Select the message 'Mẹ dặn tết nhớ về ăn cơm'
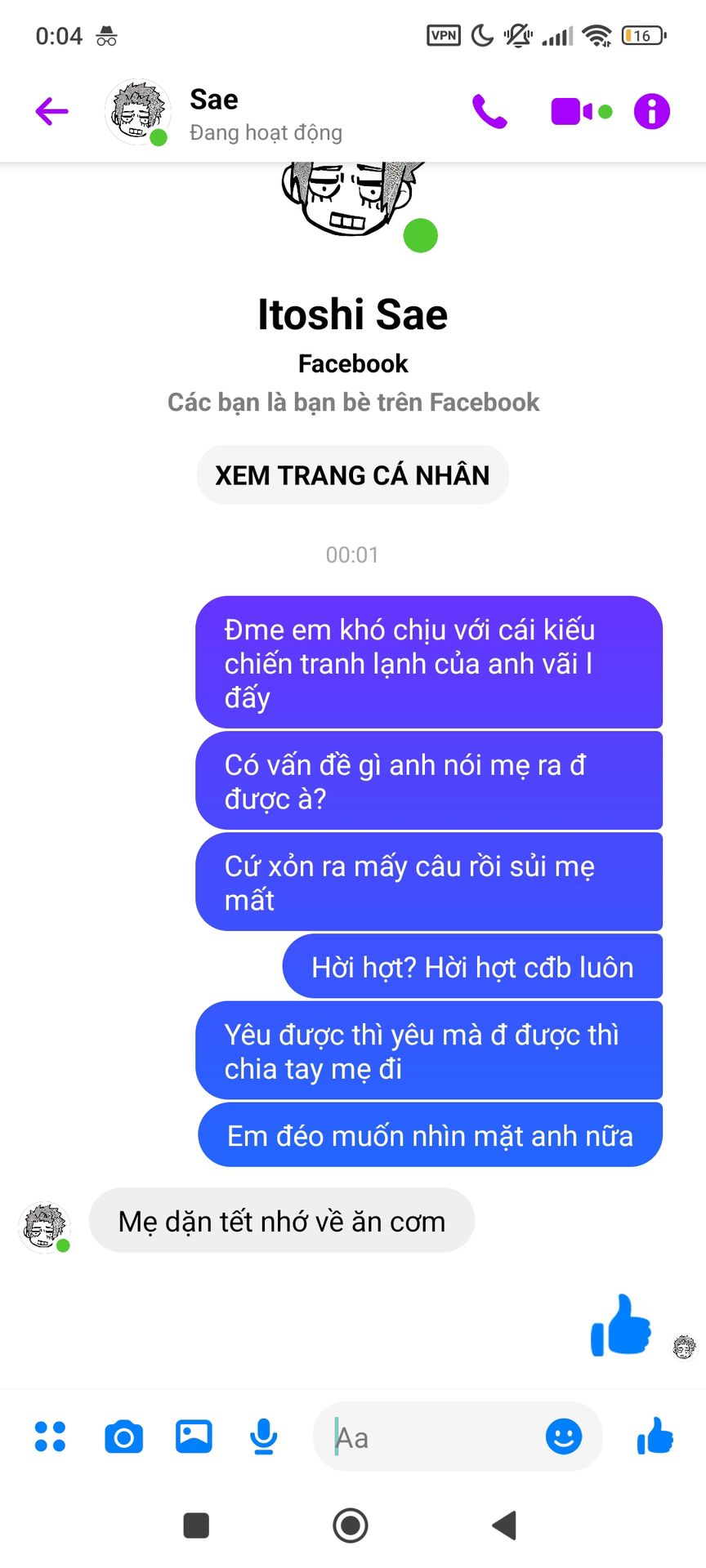Screen dimensions: 706x1568 pos(282,1221)
